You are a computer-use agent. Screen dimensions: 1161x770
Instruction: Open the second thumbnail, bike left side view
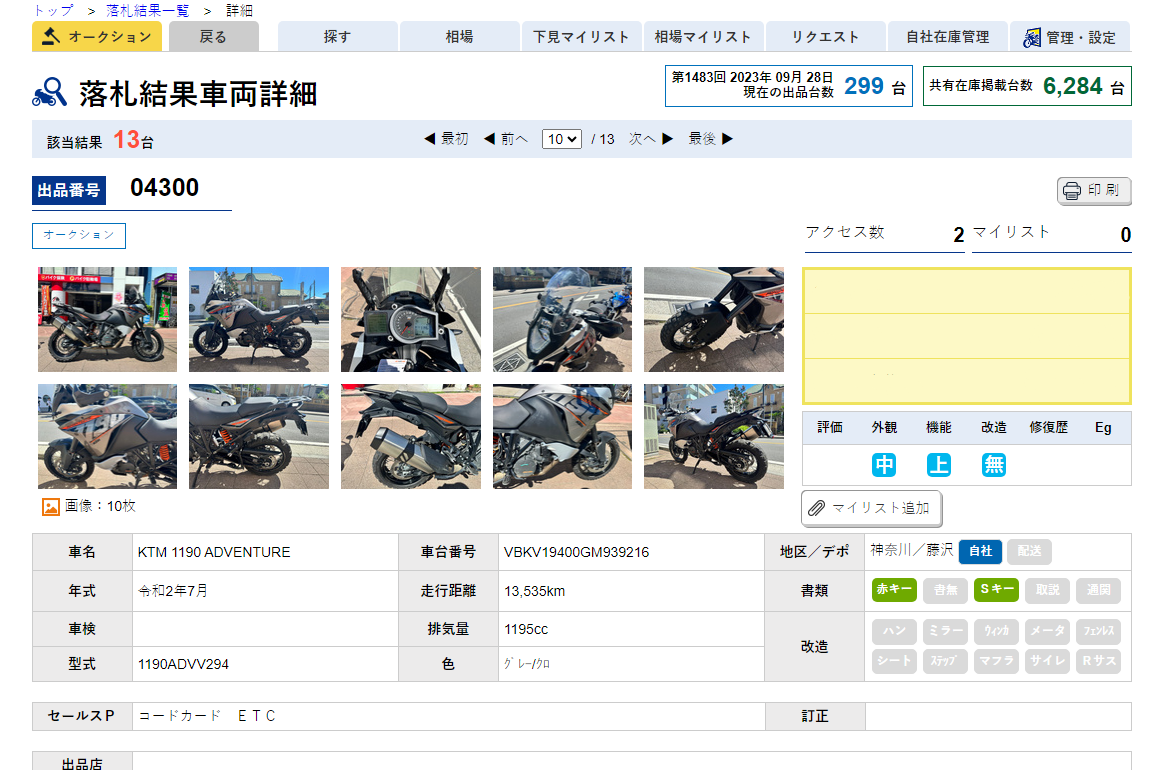tap(259, 319)
